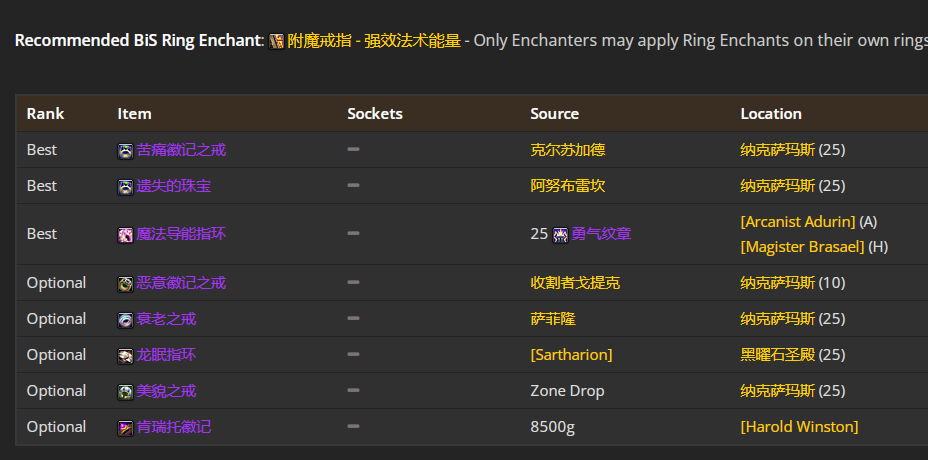Follow the [Harold Winston] vendor link
Image resolution: width=928 pixels, height=460 pixels.
click(799, 427)
